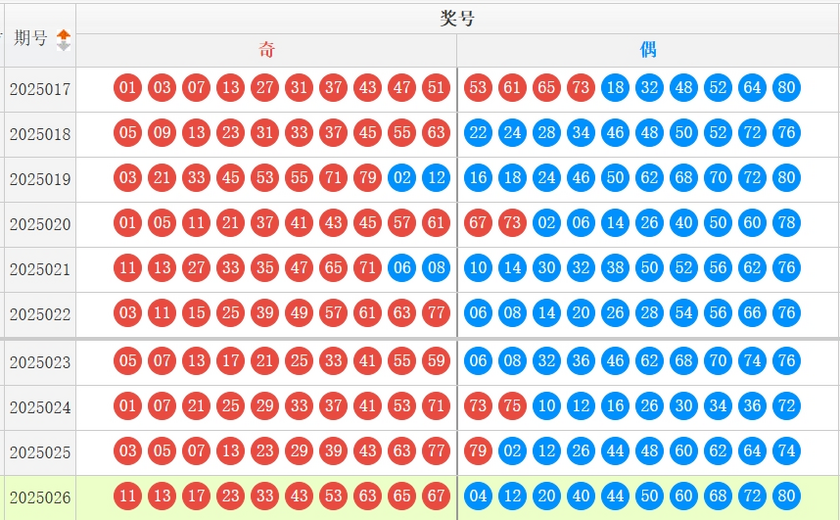Screen dimensions: 840x520
Task: Sort ascending with the orange up arrow
Action: (64, 35)
